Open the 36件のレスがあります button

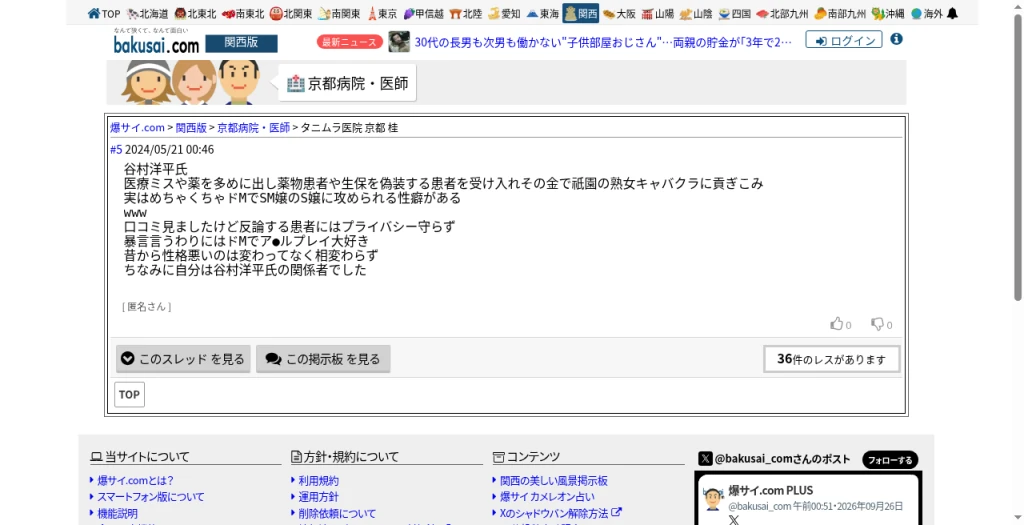pos(831,358)
